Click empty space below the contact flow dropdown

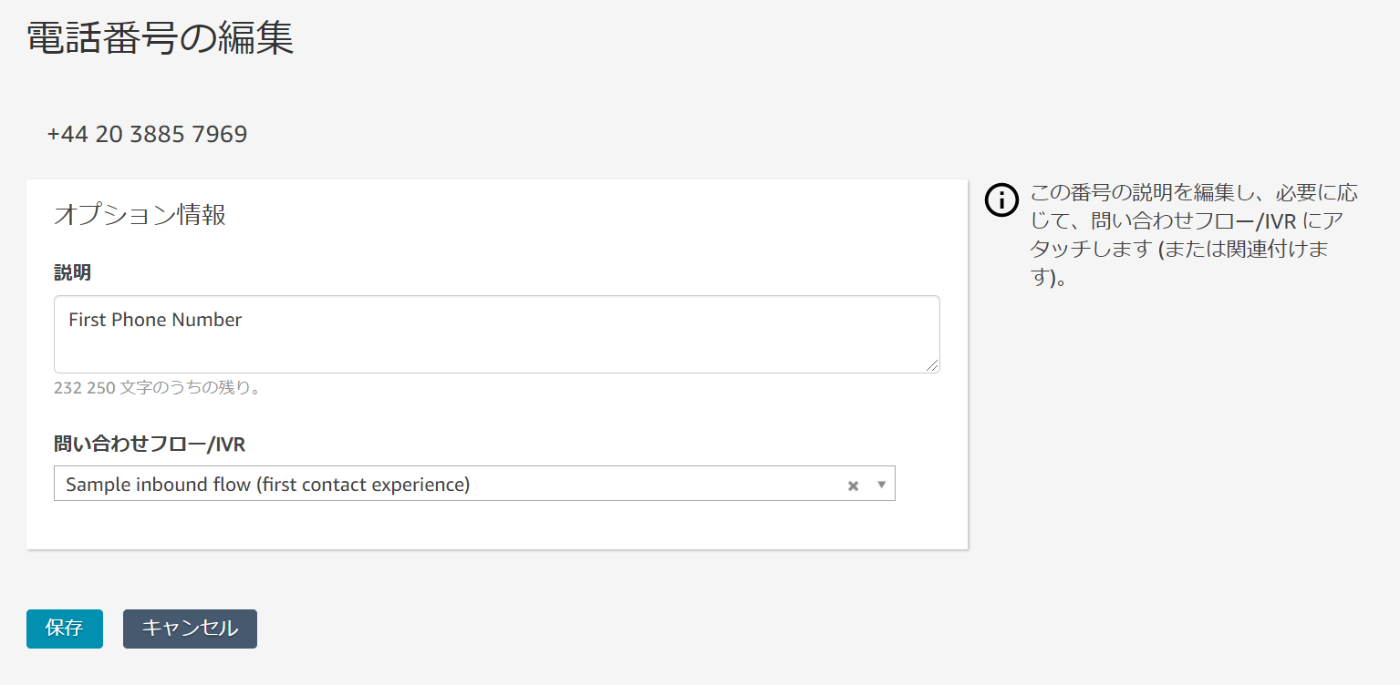(x=497, y=524)
